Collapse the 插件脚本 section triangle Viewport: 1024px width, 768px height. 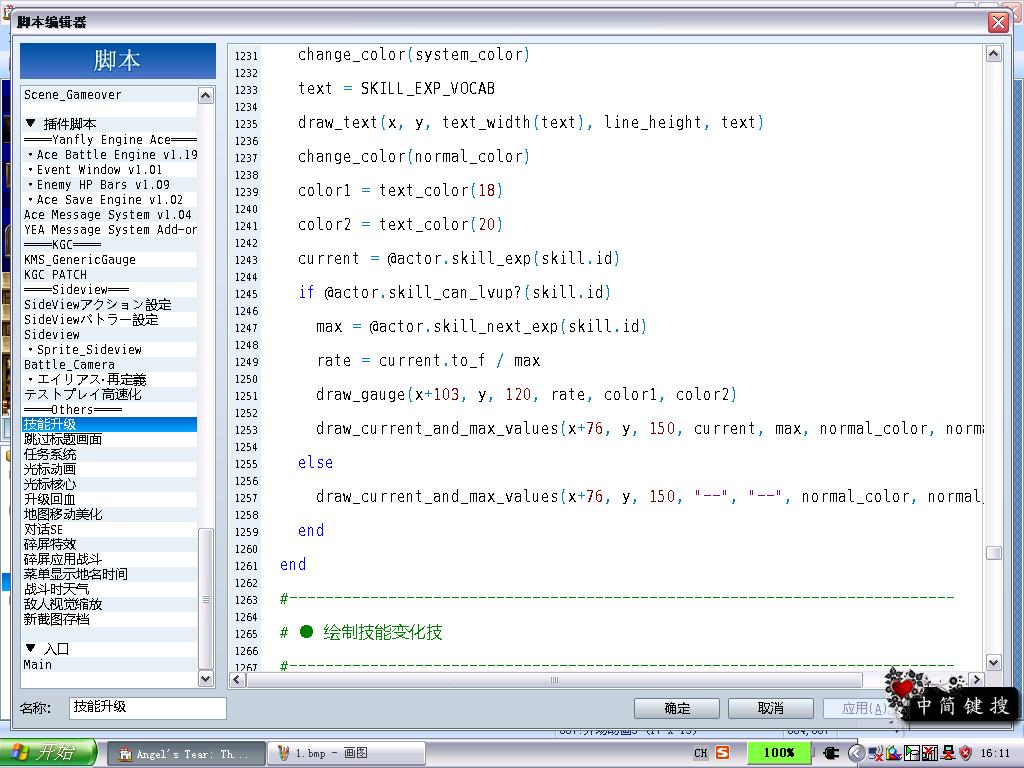pos(31,123)
